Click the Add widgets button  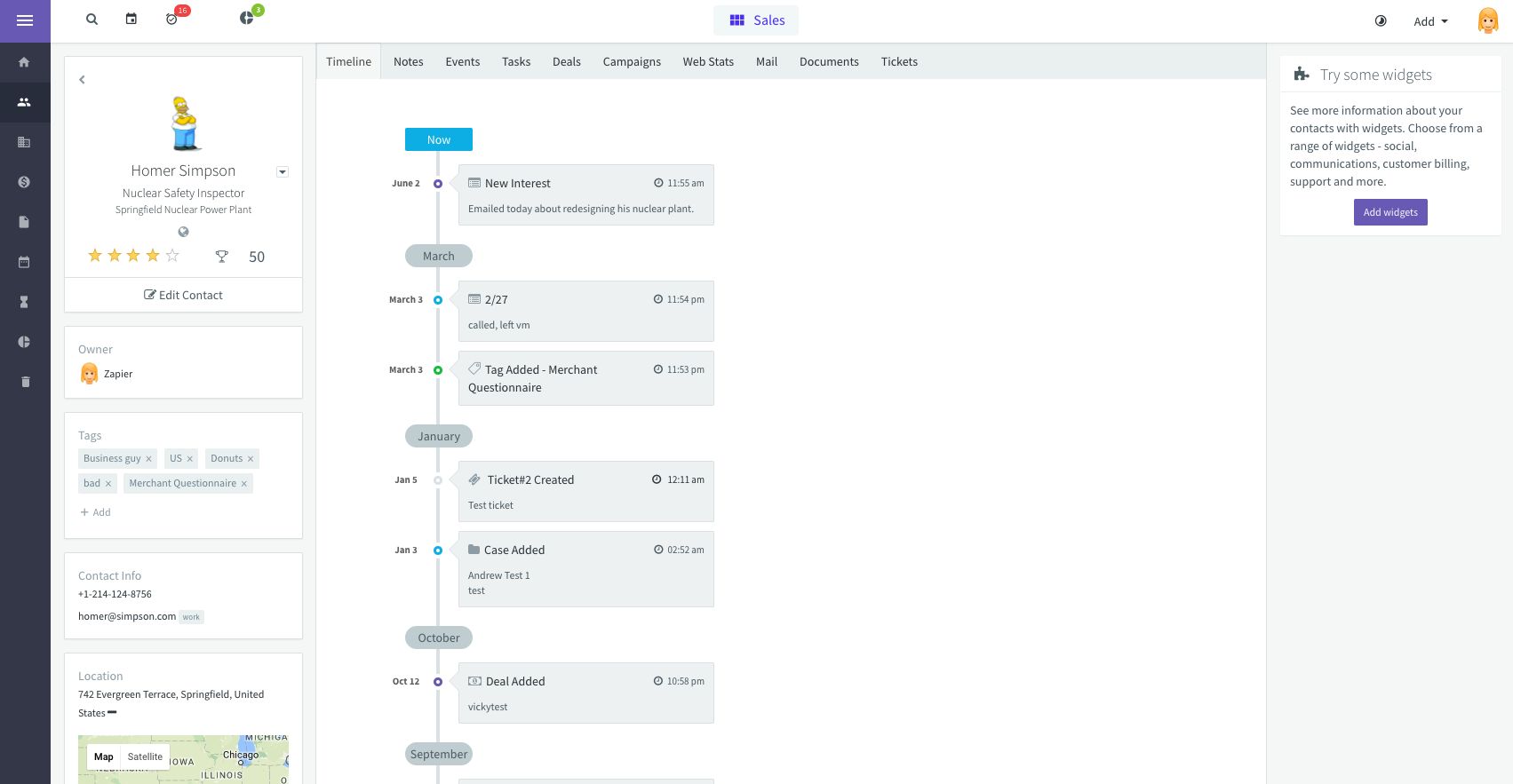[x=1390, y=212]
